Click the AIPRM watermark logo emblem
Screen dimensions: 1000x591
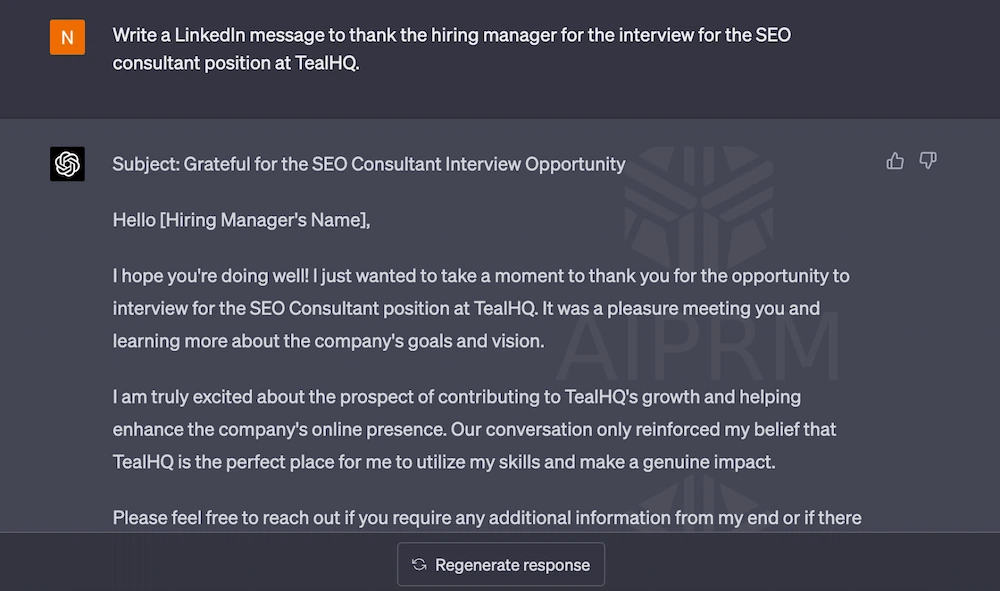pos(699,205)
